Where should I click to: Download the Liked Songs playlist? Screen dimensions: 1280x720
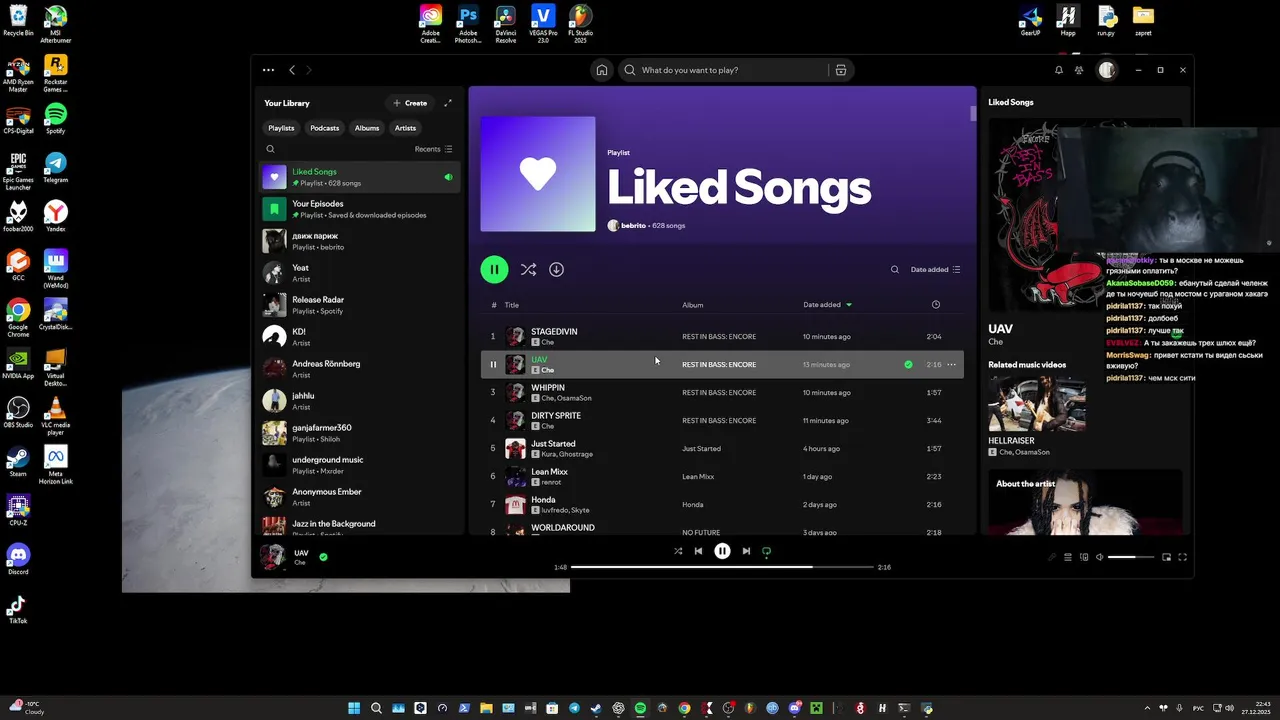(557, 269)
